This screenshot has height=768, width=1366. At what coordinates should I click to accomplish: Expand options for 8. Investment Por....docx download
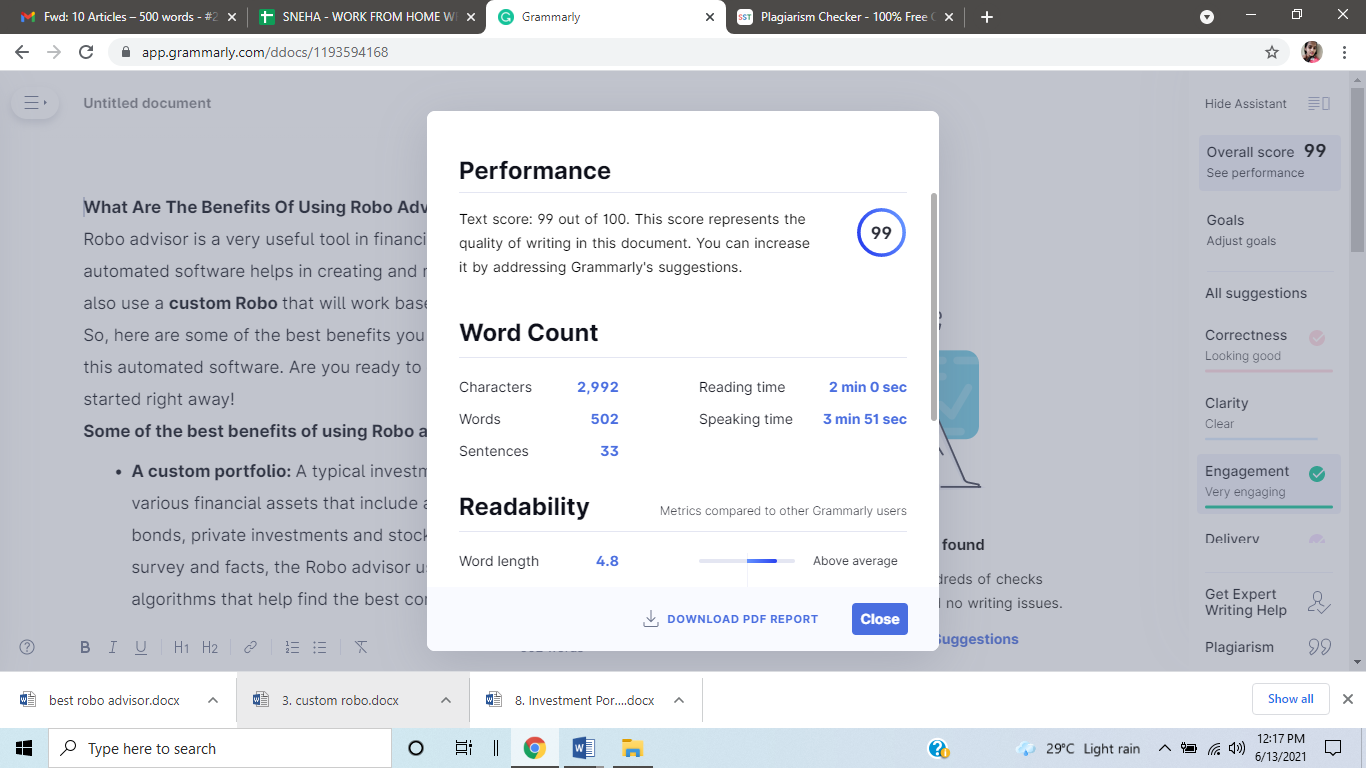(679, 700)
